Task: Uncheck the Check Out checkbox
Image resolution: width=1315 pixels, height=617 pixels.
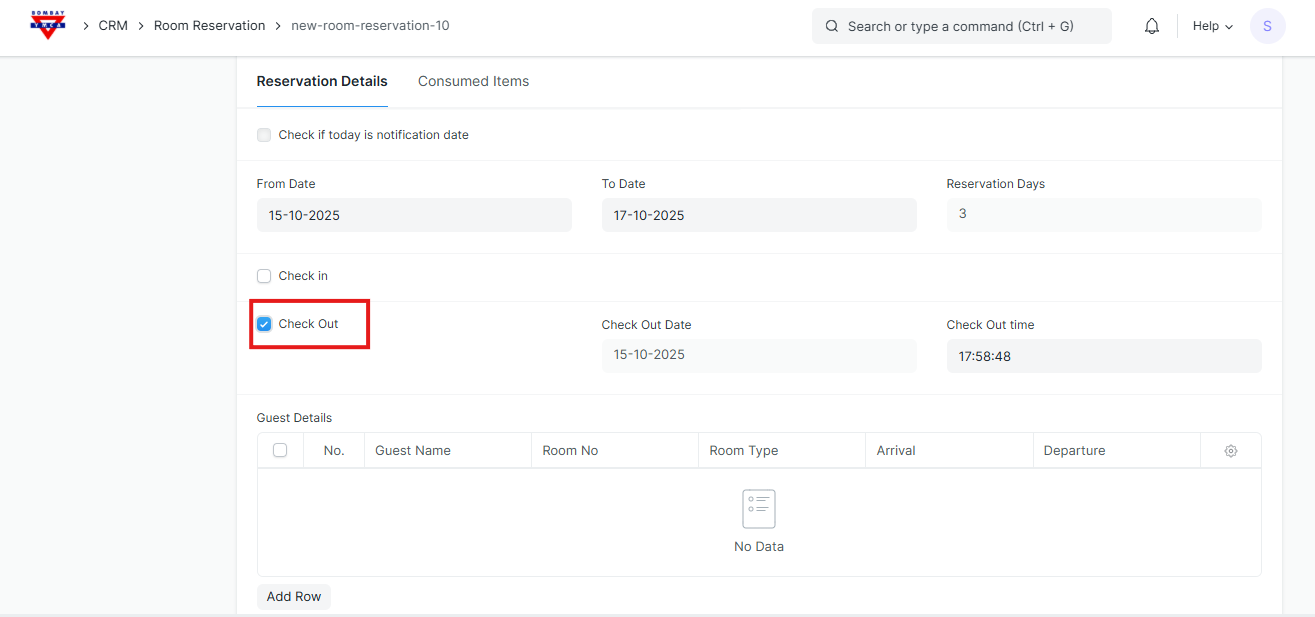Action: 264,324
